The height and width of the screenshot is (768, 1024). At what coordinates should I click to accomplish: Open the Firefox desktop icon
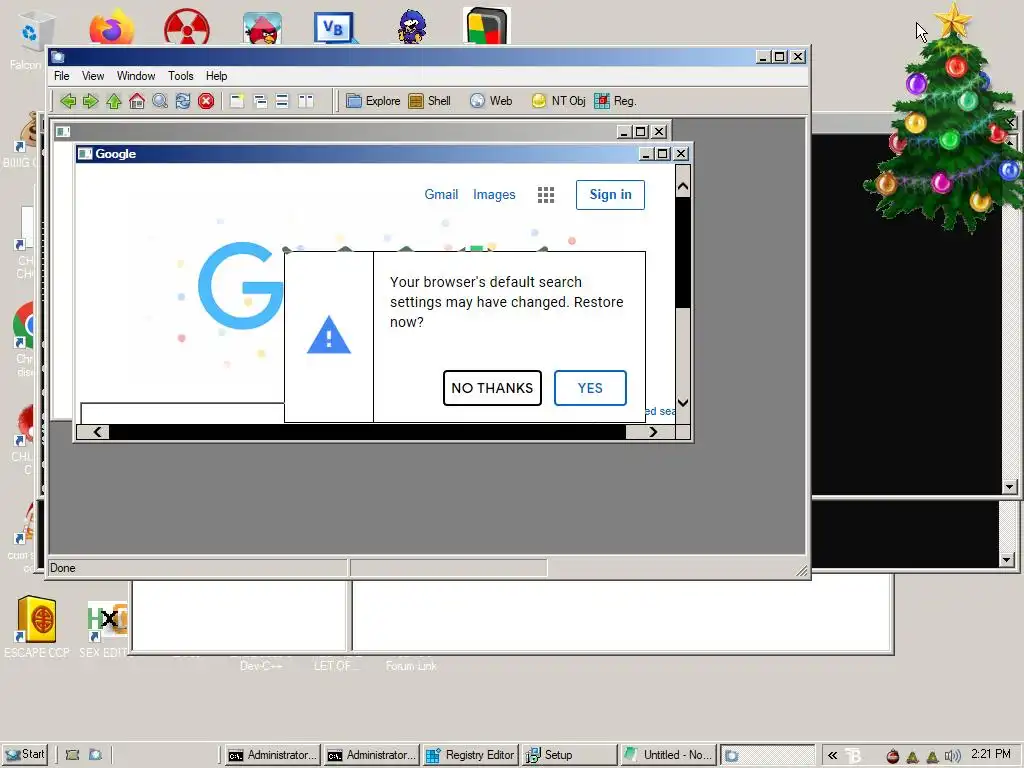[x=111, y=27]
